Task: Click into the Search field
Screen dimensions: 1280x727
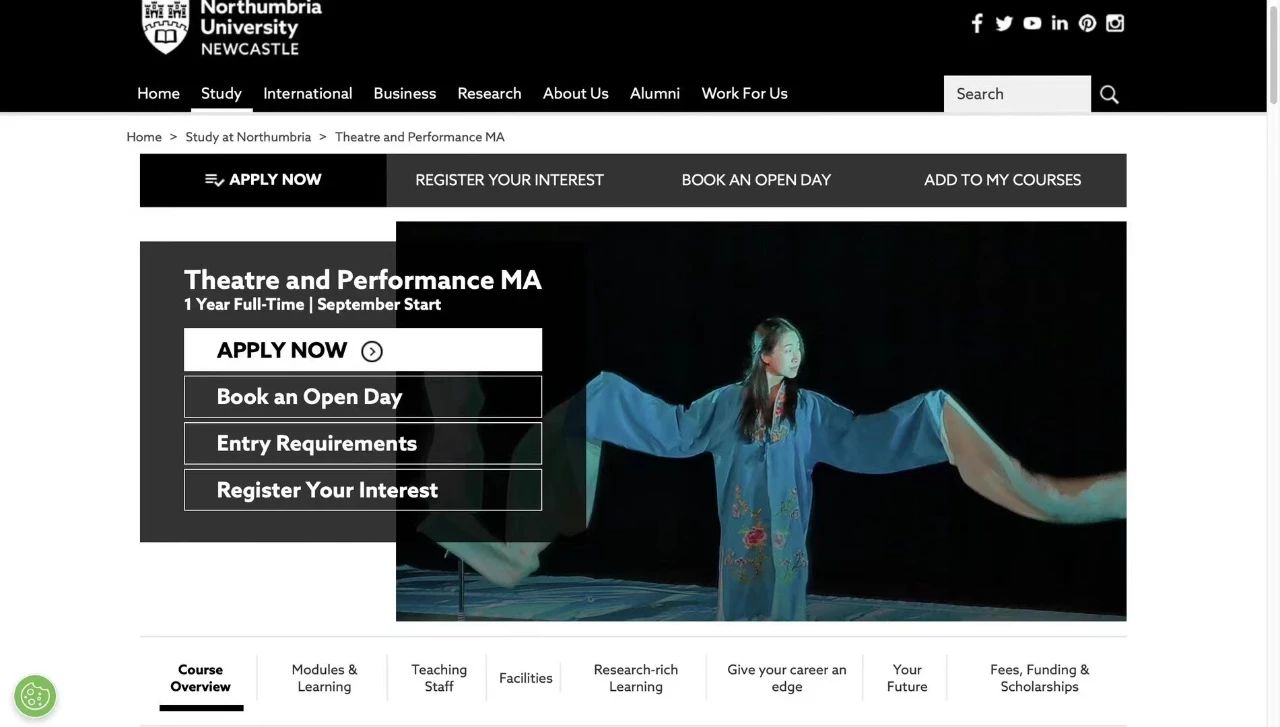Action: 1017,94
